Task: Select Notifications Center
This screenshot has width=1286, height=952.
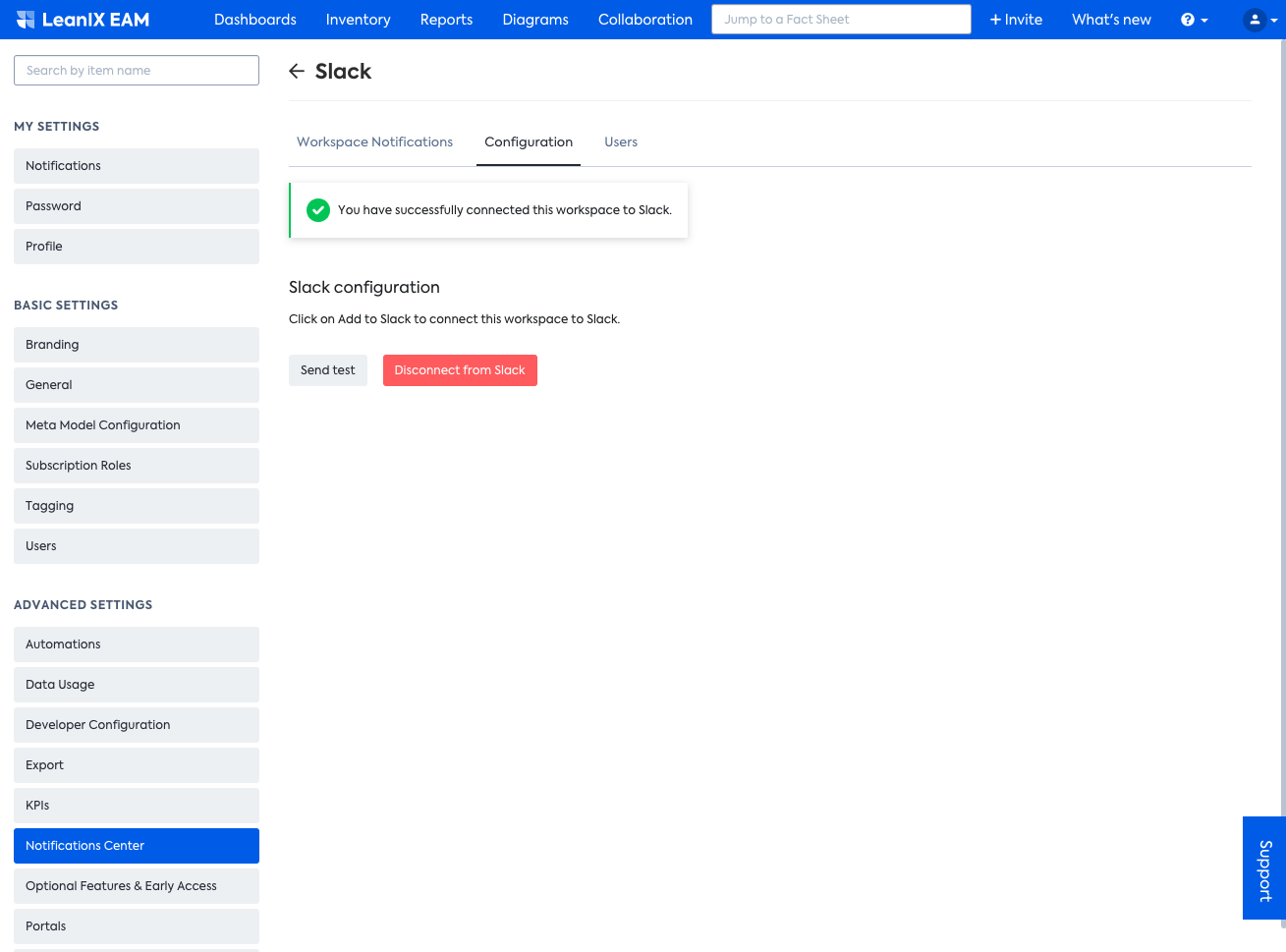Action: click(137, 846)
